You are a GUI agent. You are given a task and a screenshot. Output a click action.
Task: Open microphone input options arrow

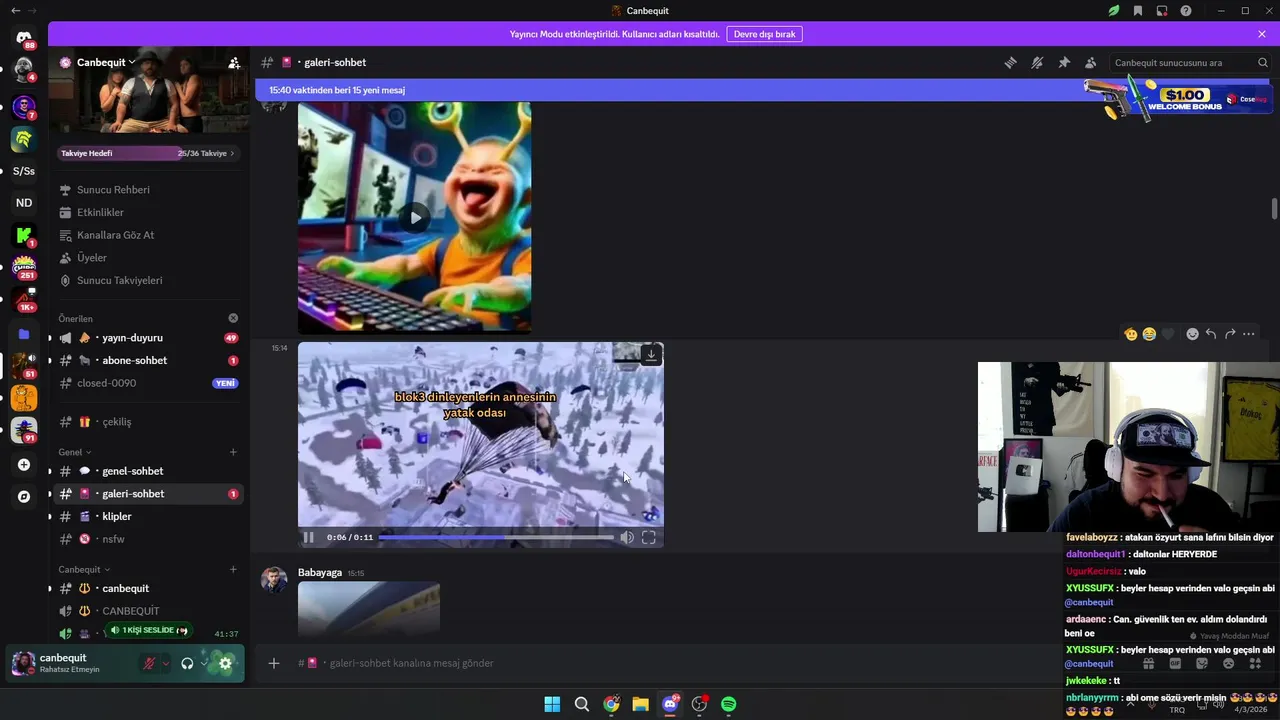tap(166, 663)
